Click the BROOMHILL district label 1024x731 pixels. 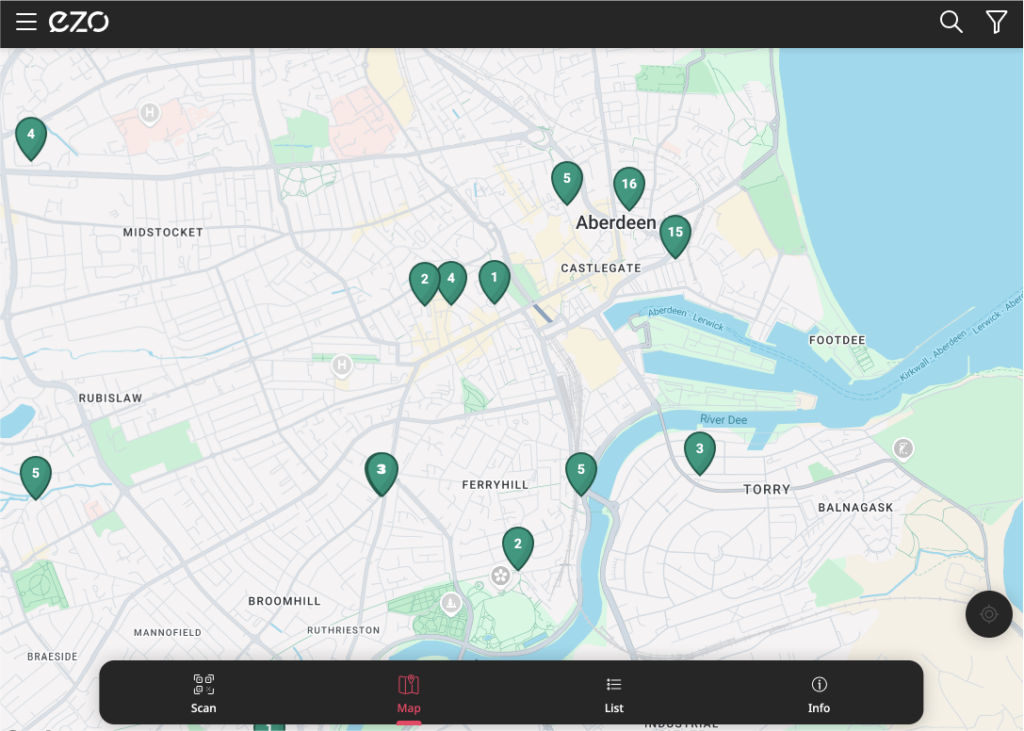pyautogui.click(x=284, y=601)
